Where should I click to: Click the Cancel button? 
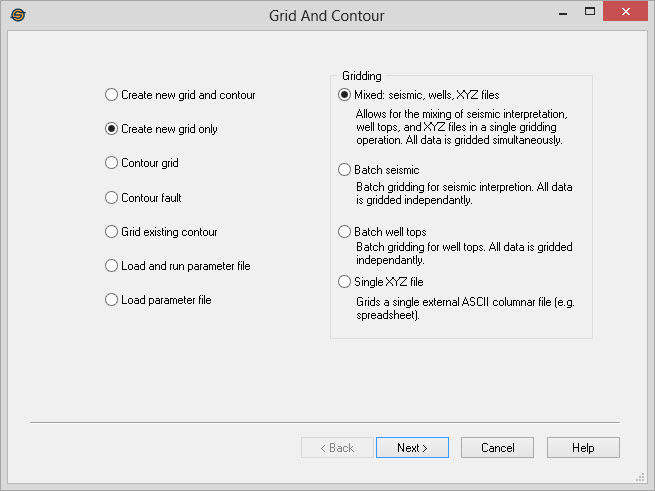pyautogui.click(x=497, y=448)
